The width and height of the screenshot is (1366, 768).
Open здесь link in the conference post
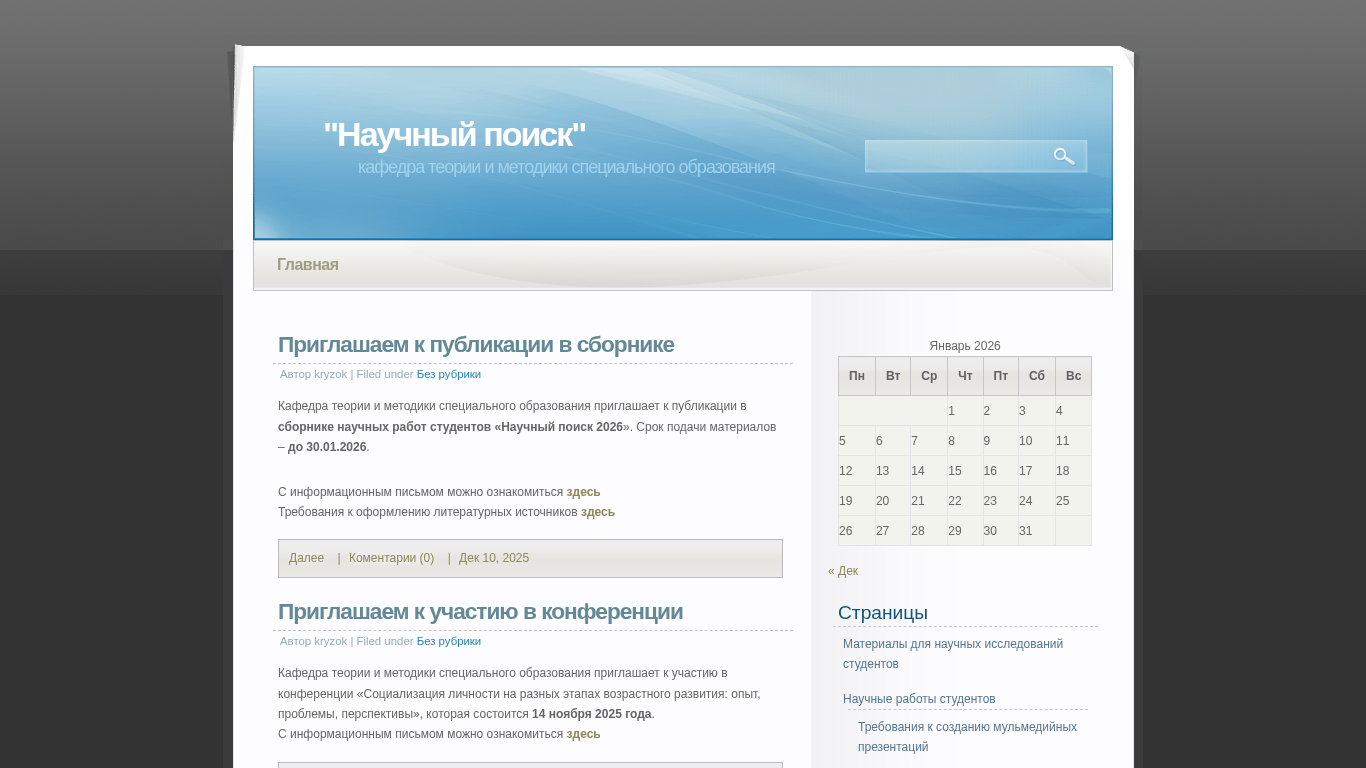583,734
